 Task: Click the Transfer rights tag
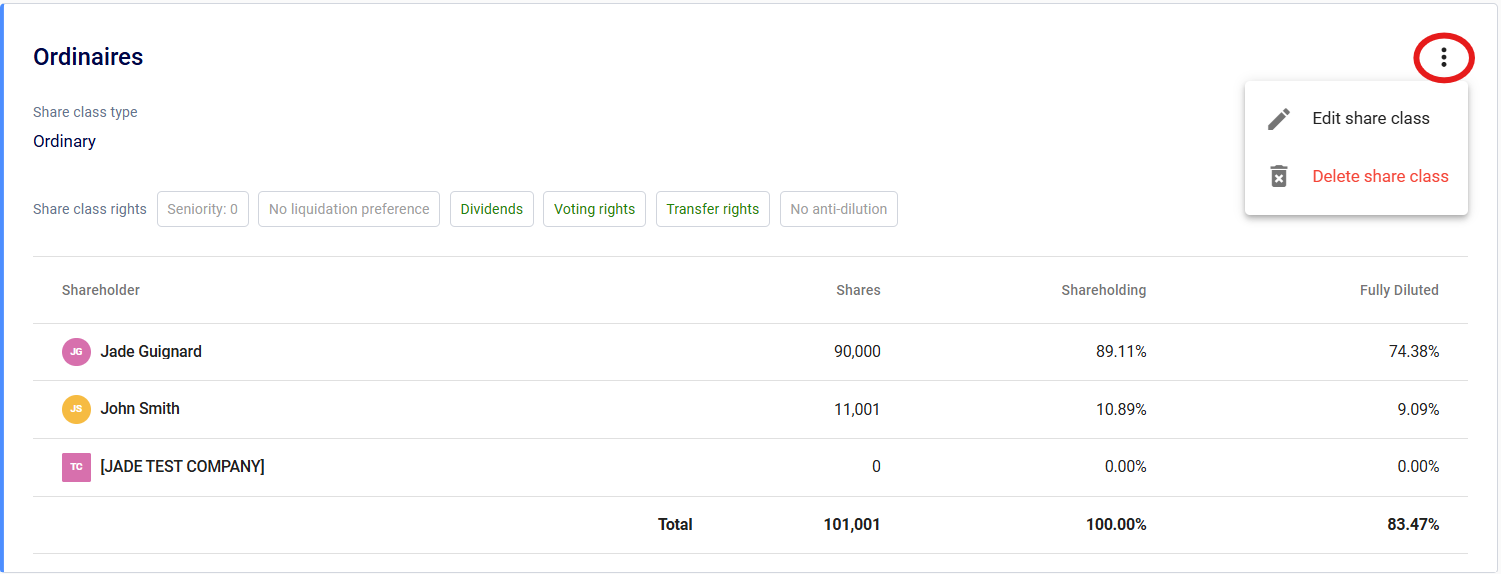click(x=712, y=209)
